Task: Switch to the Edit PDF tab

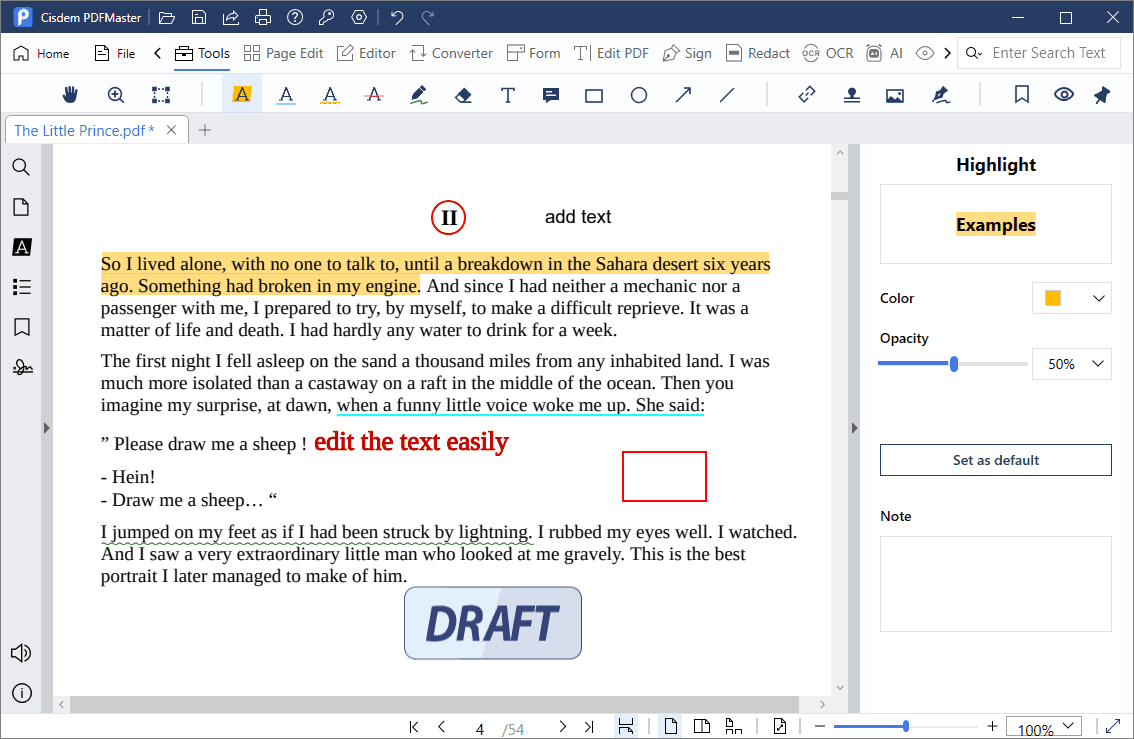Action: coord(611,54)
